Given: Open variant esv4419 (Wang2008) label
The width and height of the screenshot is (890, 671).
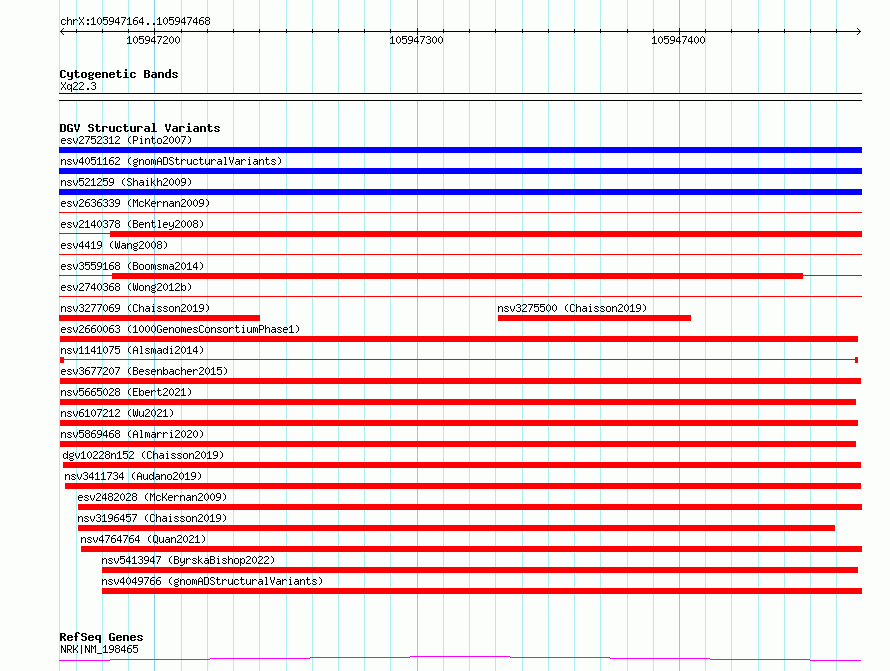Looking at the screenshot, I should [x=114, y=245].
